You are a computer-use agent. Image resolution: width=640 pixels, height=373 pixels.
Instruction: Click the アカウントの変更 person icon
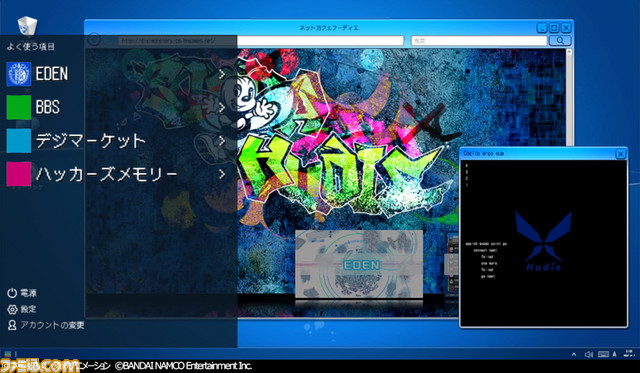point(12,325)
